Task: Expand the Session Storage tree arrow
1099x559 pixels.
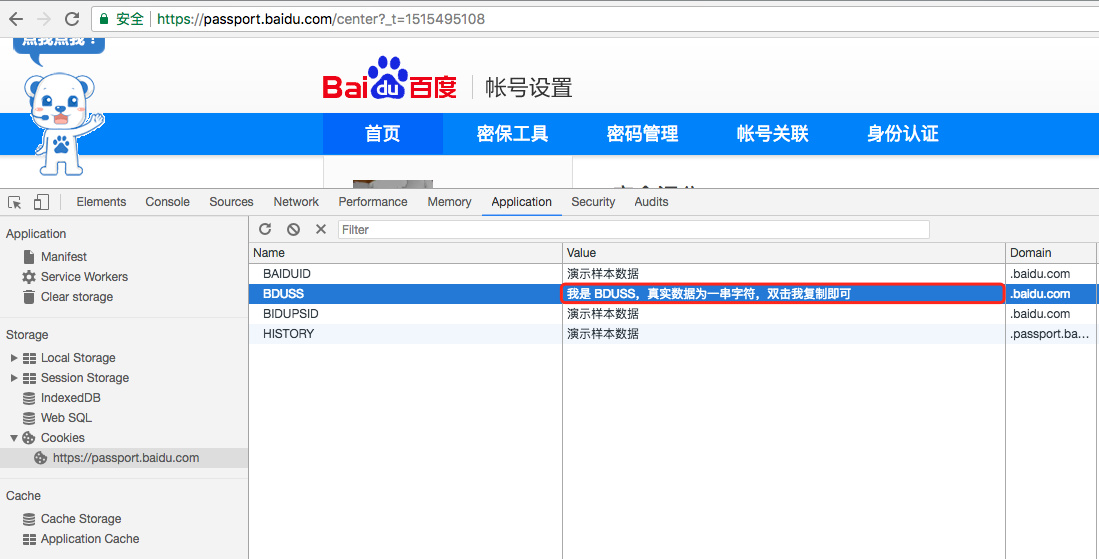Action: tap(13, 378)
